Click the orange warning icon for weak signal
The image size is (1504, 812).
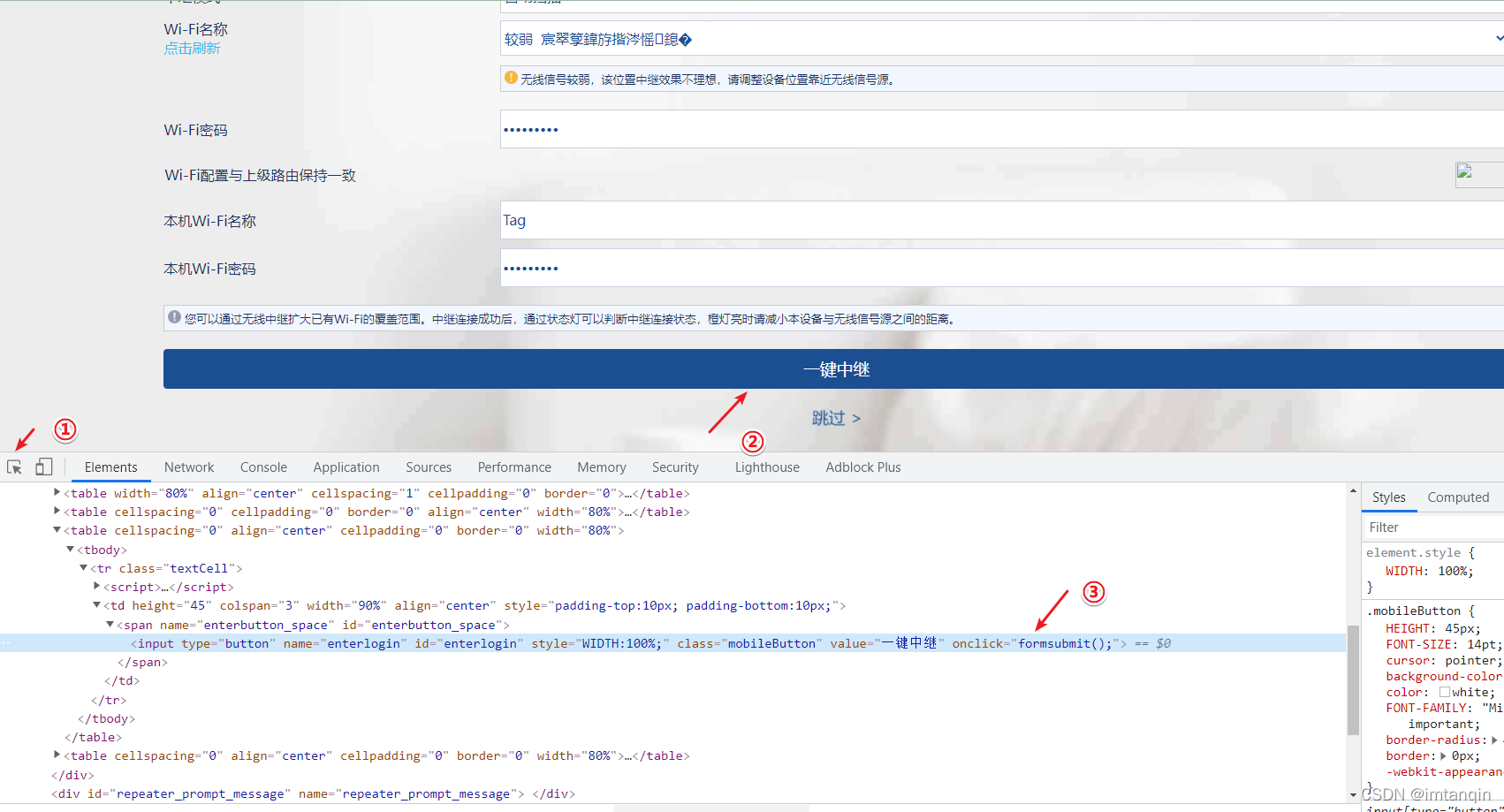[x=511, y=78]
